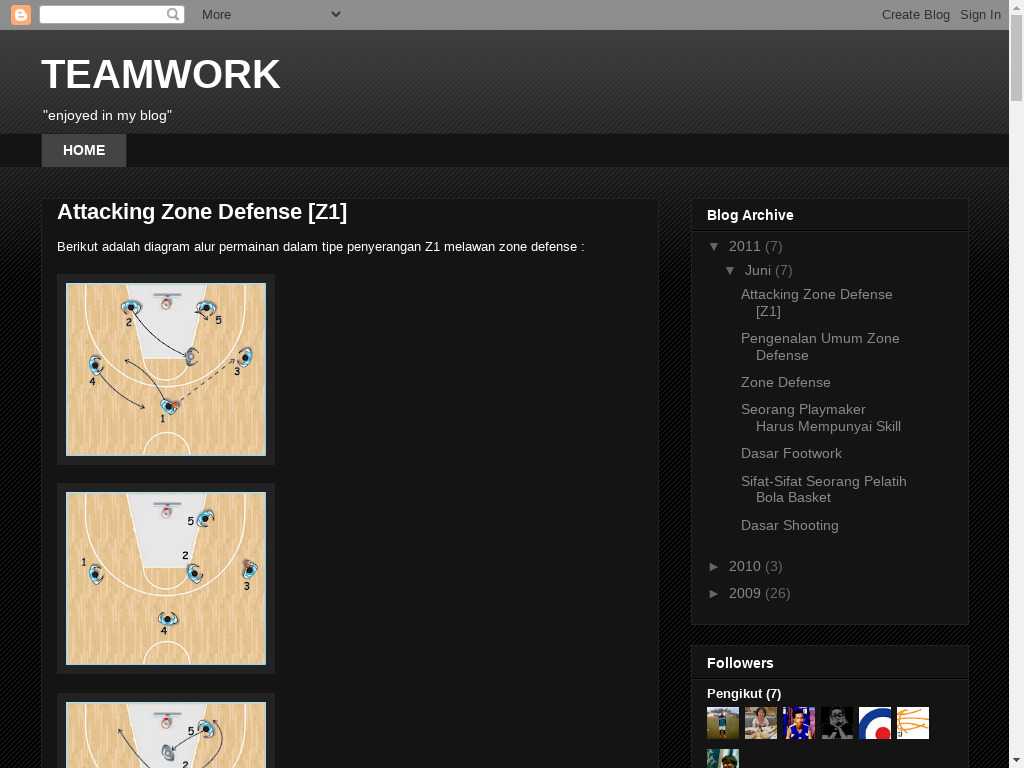Click the partially visible seventh follower avatar

pyautogui.click(x=723, y=759)
